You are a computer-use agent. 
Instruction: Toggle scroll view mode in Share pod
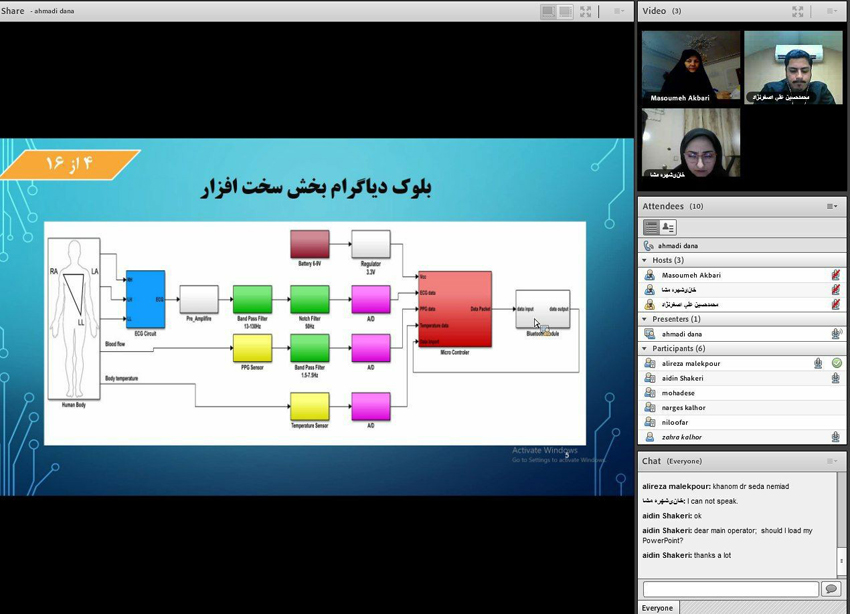point(565,11)
